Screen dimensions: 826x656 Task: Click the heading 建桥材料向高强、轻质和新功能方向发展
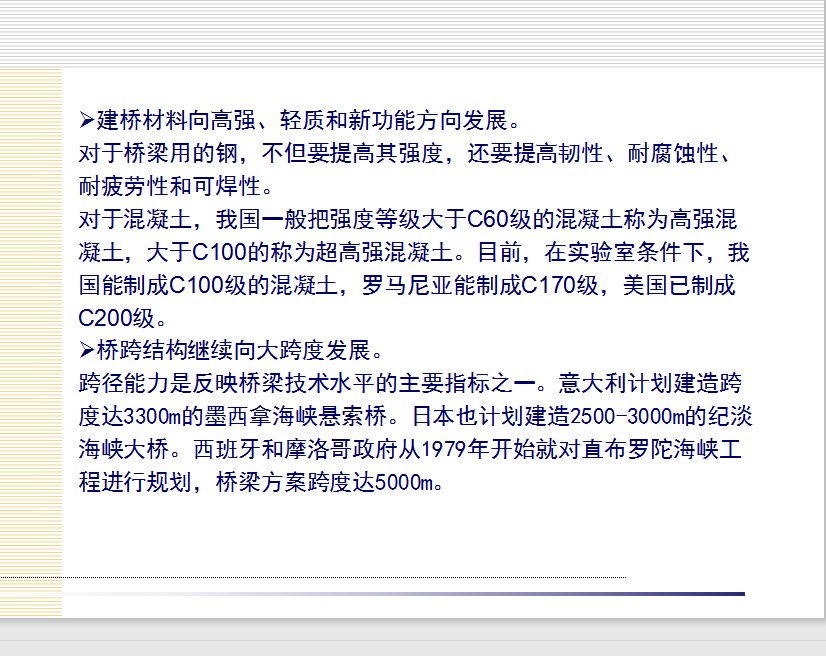[302, 121]
